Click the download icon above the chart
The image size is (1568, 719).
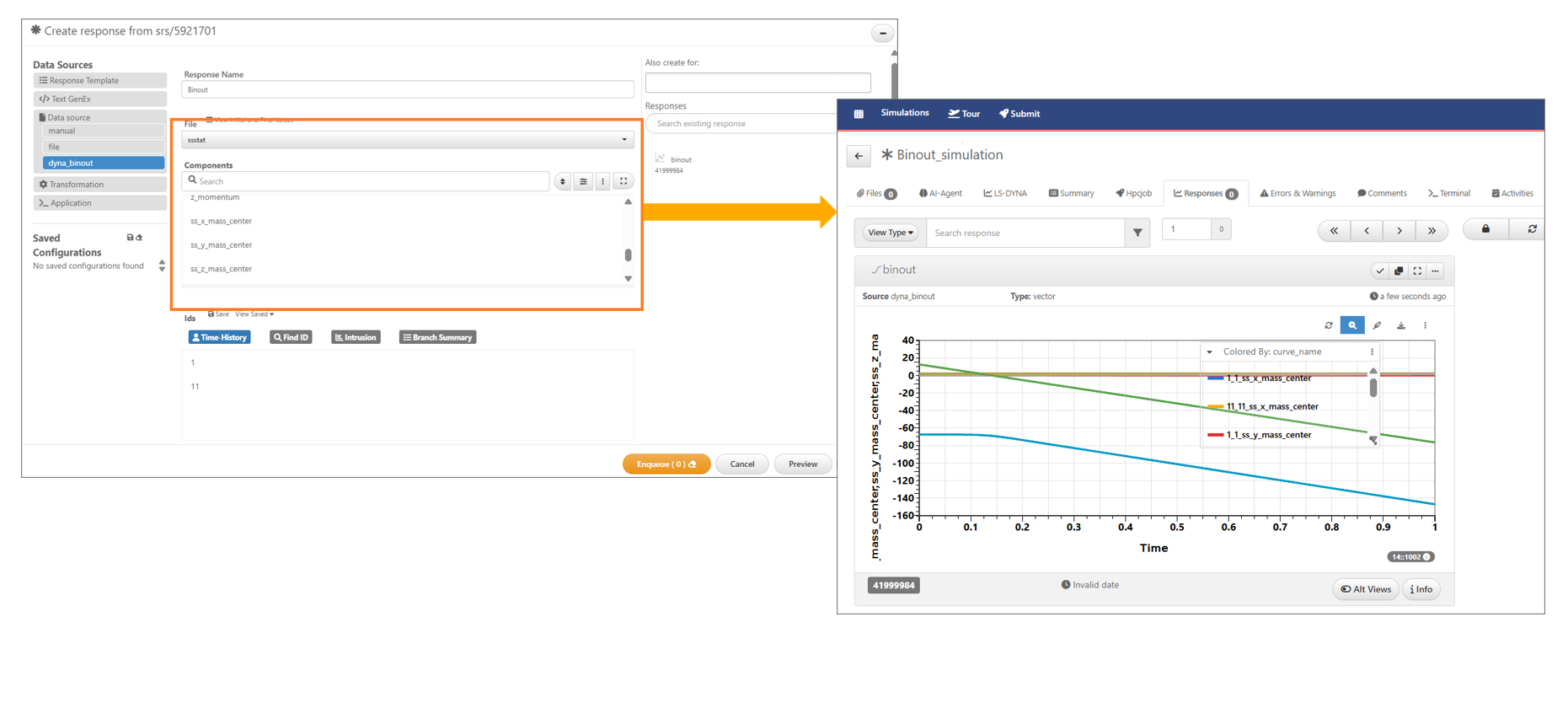(1400, 325)
